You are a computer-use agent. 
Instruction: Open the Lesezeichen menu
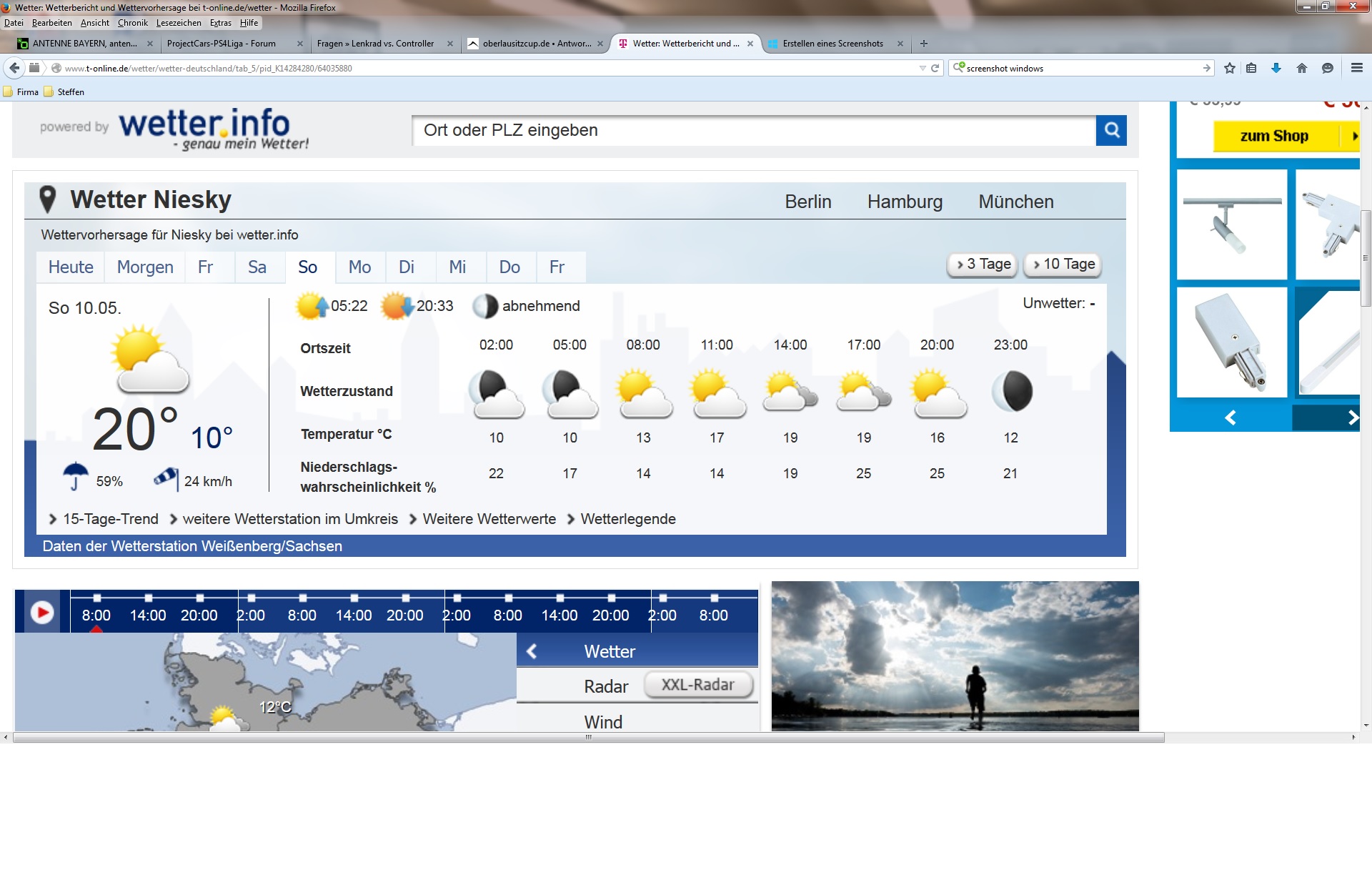tap(179, 23)
